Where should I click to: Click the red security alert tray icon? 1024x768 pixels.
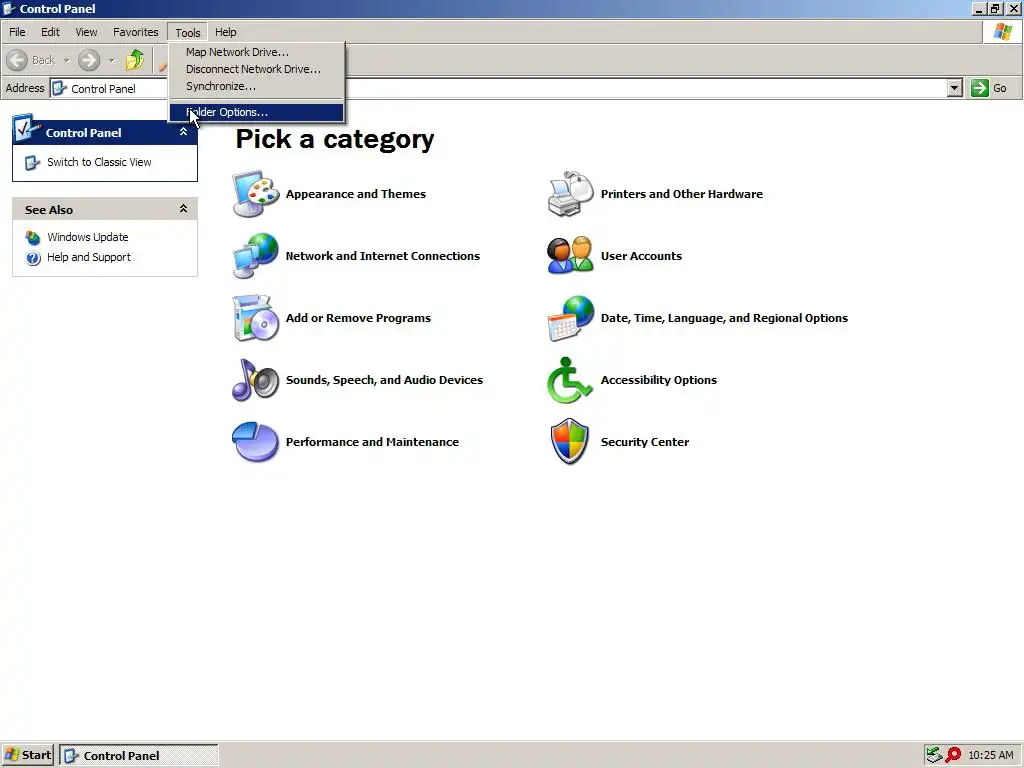point(953,755)
